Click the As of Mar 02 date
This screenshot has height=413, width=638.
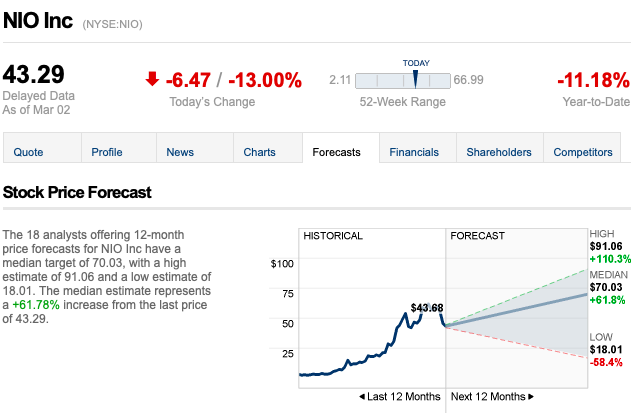[36, 110]
